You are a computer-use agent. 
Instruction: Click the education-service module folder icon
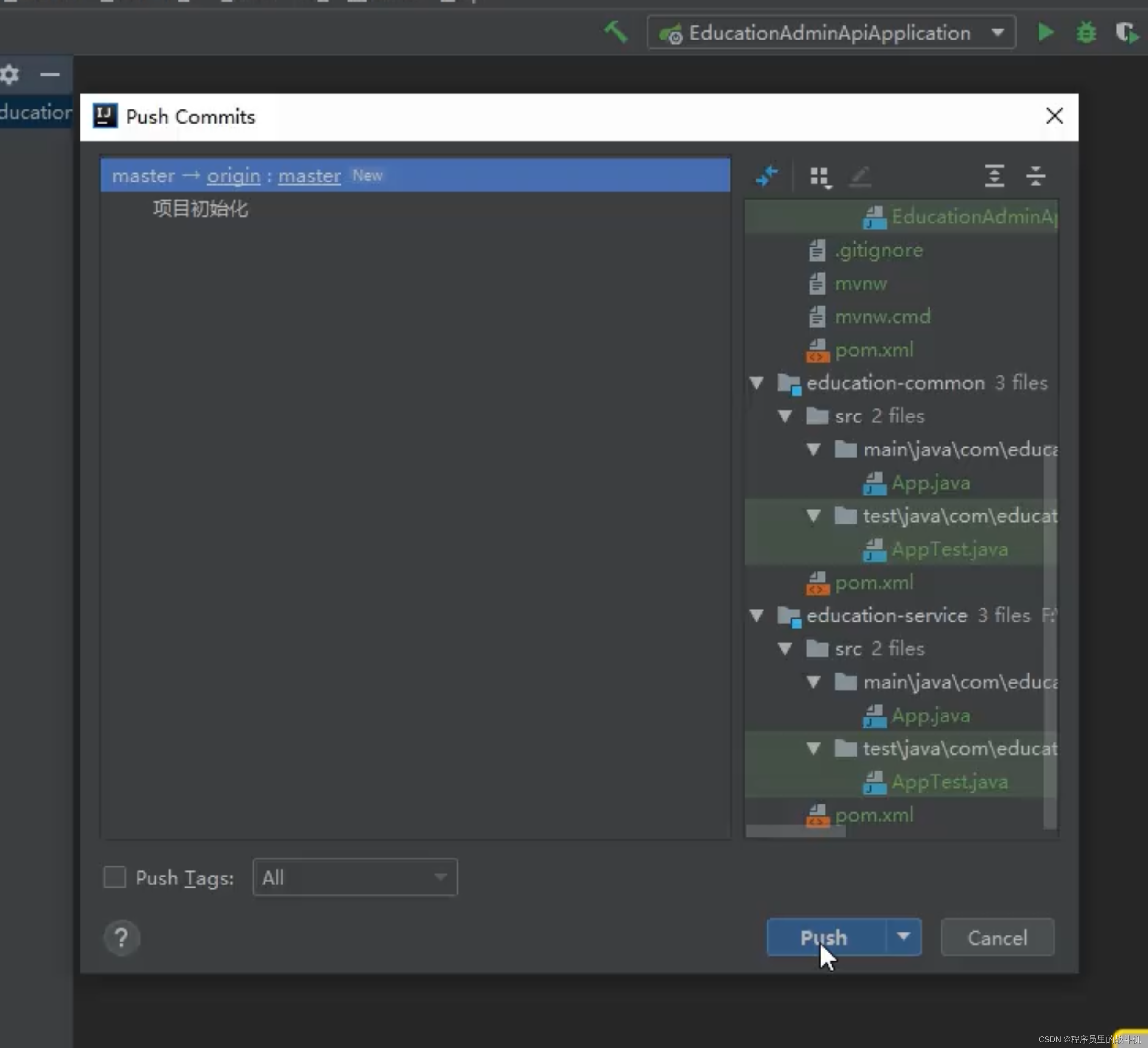click(x=789, y=616)
